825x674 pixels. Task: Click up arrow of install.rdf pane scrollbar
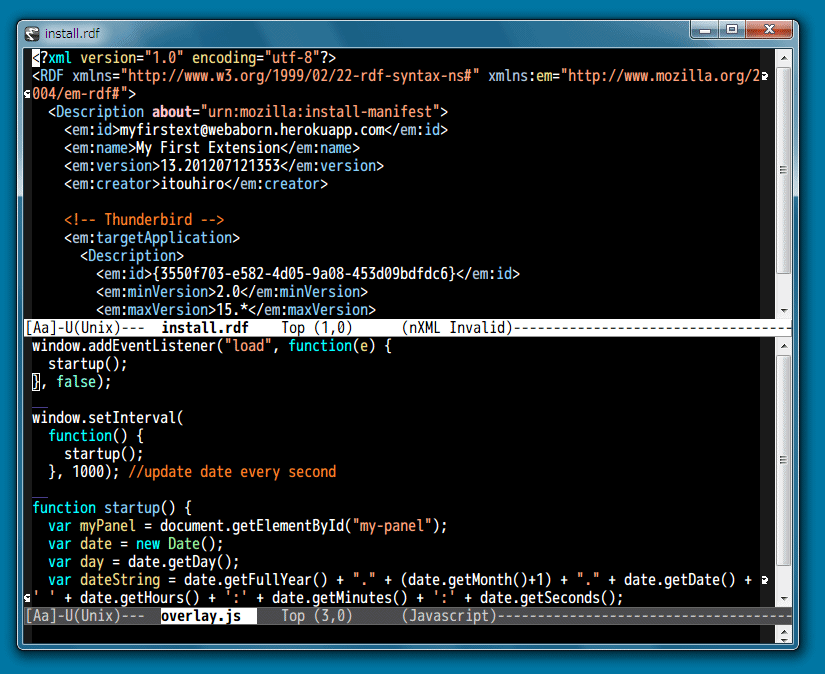pyautogui.click(x=784, y=57)
